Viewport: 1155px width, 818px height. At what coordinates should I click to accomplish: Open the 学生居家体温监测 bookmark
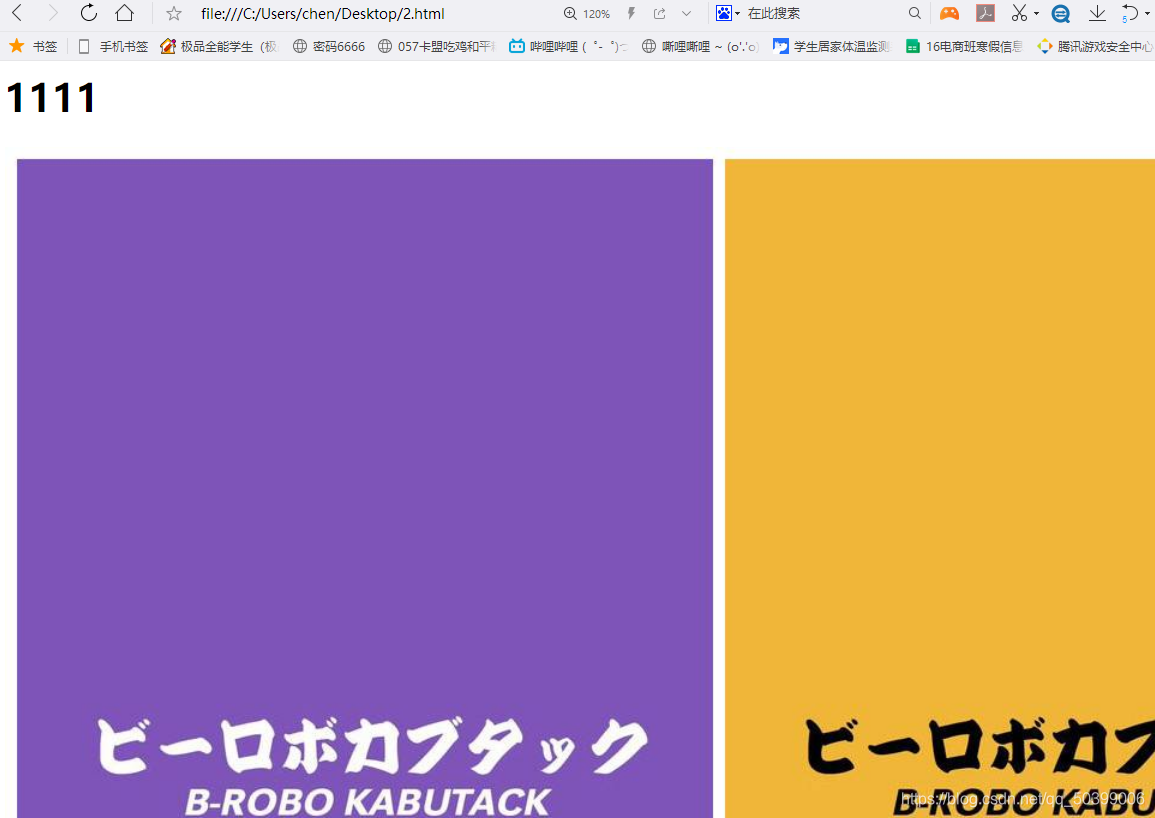point(832,46)
